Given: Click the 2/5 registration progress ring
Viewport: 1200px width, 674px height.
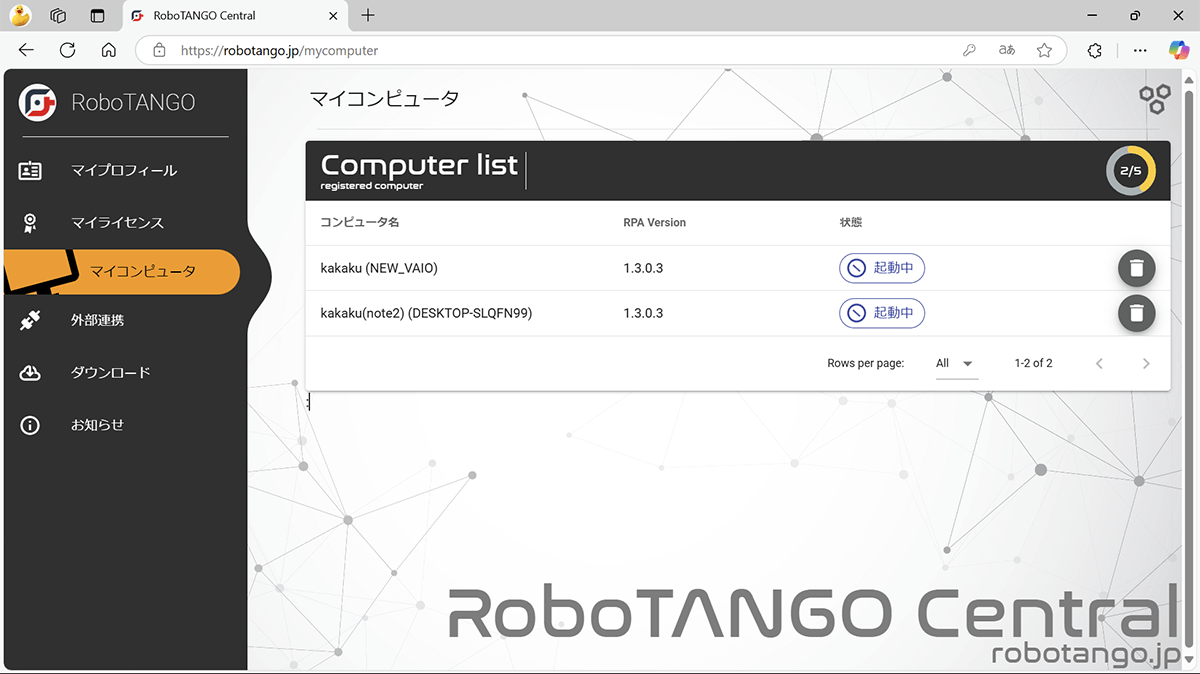Looking at the screenshot, I should coord(1130,171).
